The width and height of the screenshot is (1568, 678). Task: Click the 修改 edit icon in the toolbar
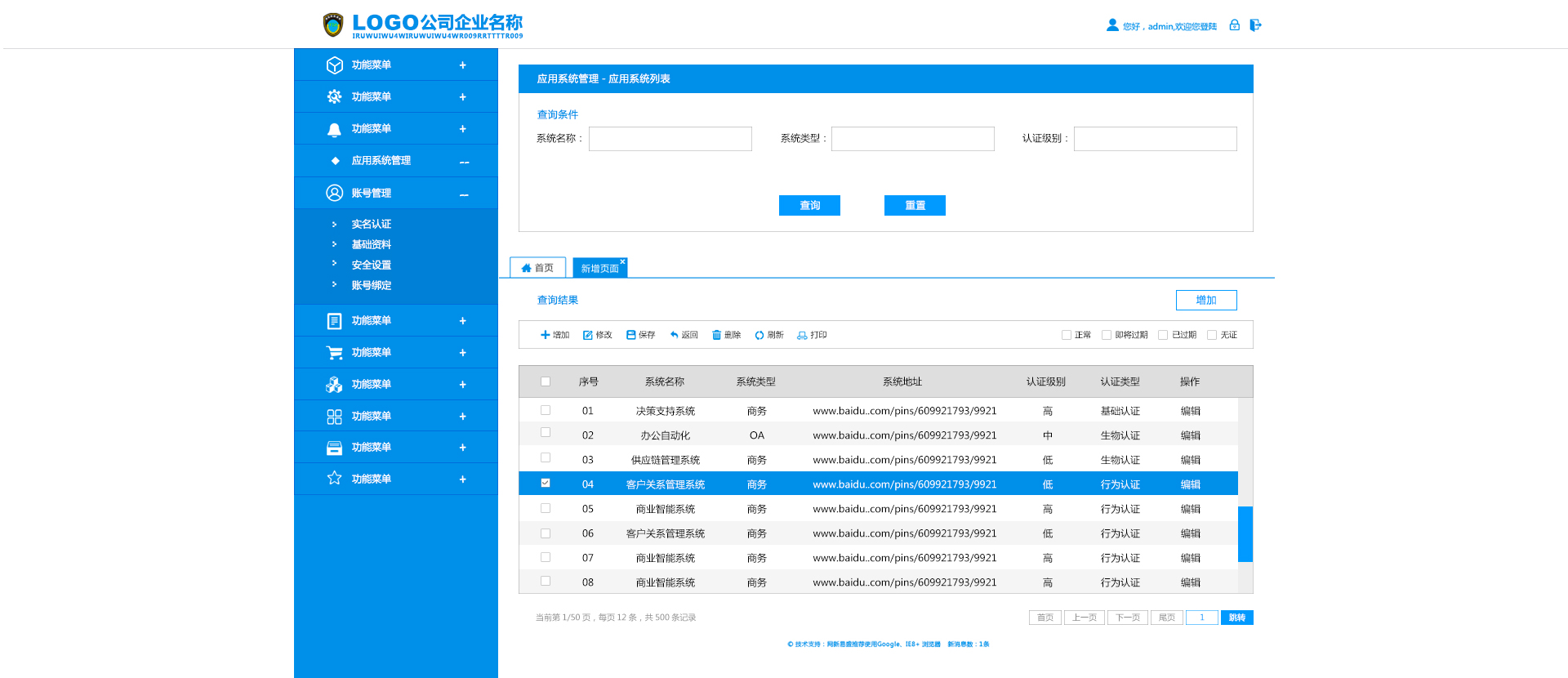(587, 335)
